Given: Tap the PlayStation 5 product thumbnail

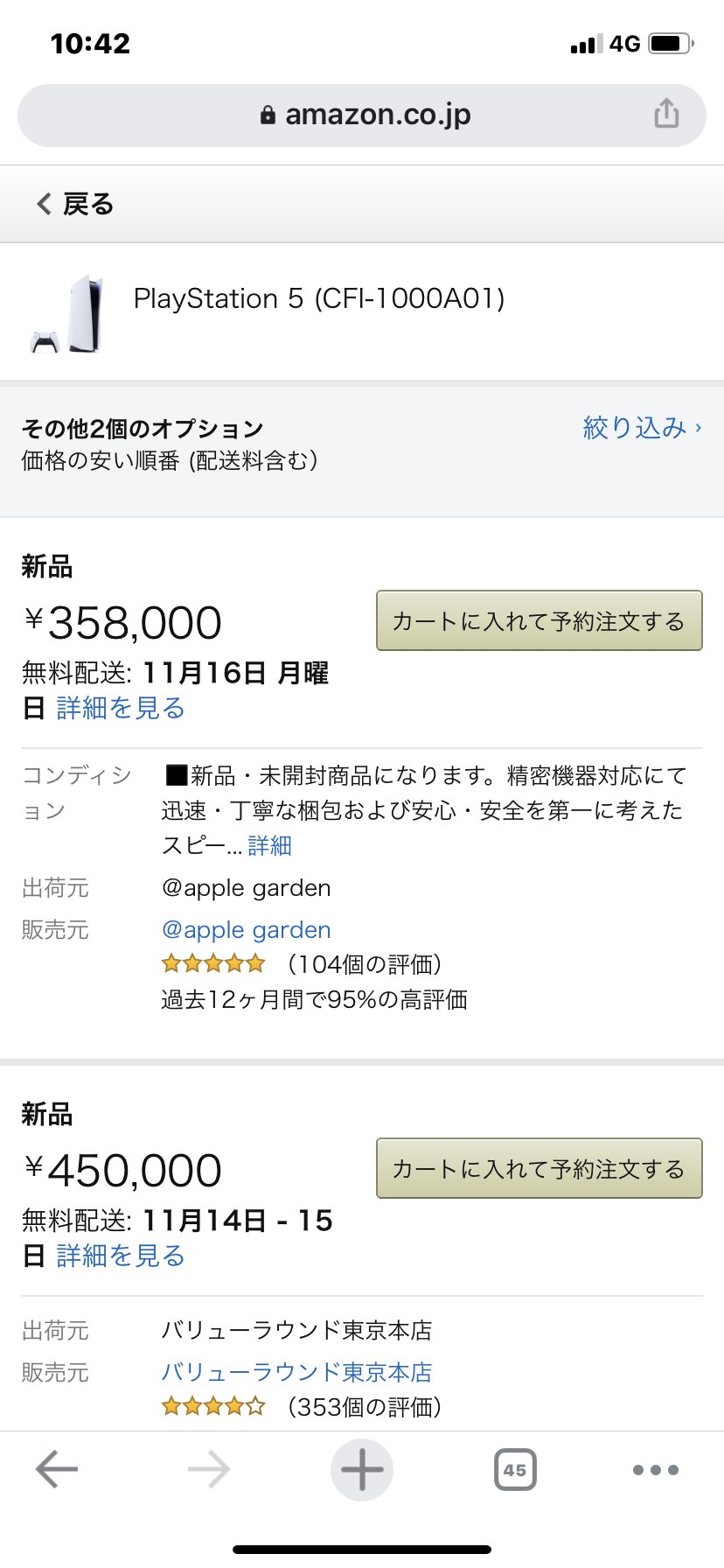Looking at the screenshot, I should pos(68,315).
